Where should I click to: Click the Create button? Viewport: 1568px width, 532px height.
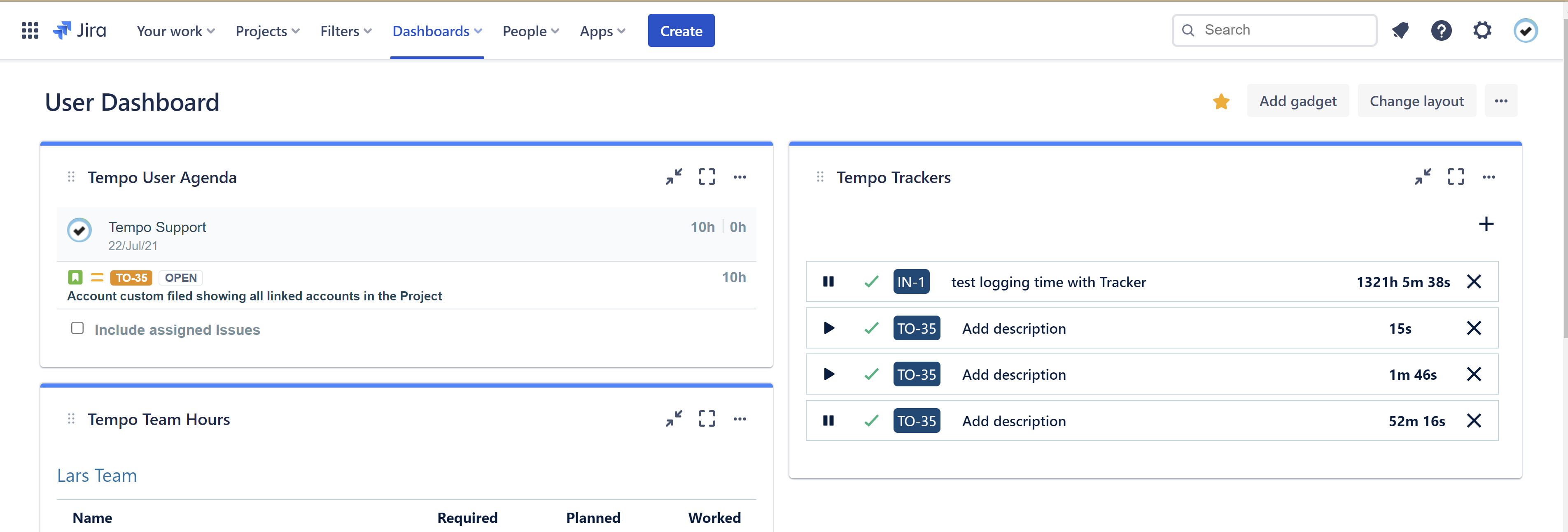(681, 30)
